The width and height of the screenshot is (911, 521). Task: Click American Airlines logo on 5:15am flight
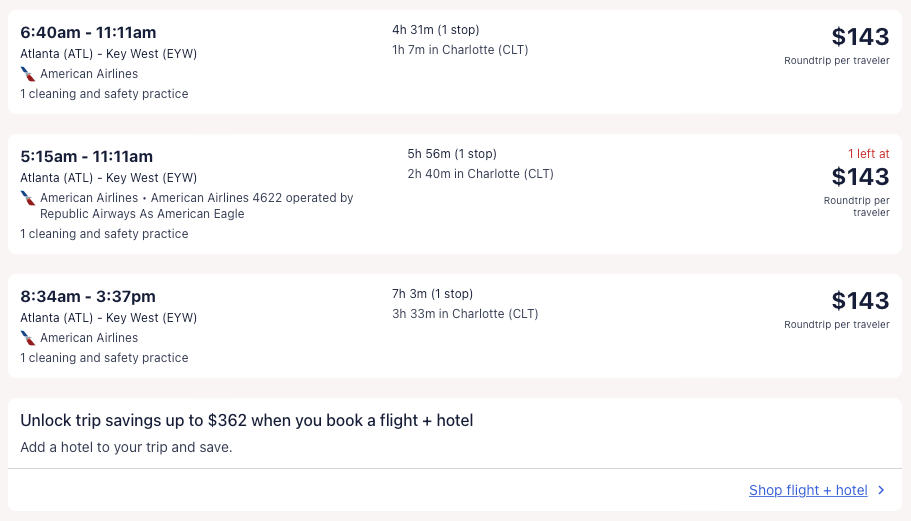(28, 198)
